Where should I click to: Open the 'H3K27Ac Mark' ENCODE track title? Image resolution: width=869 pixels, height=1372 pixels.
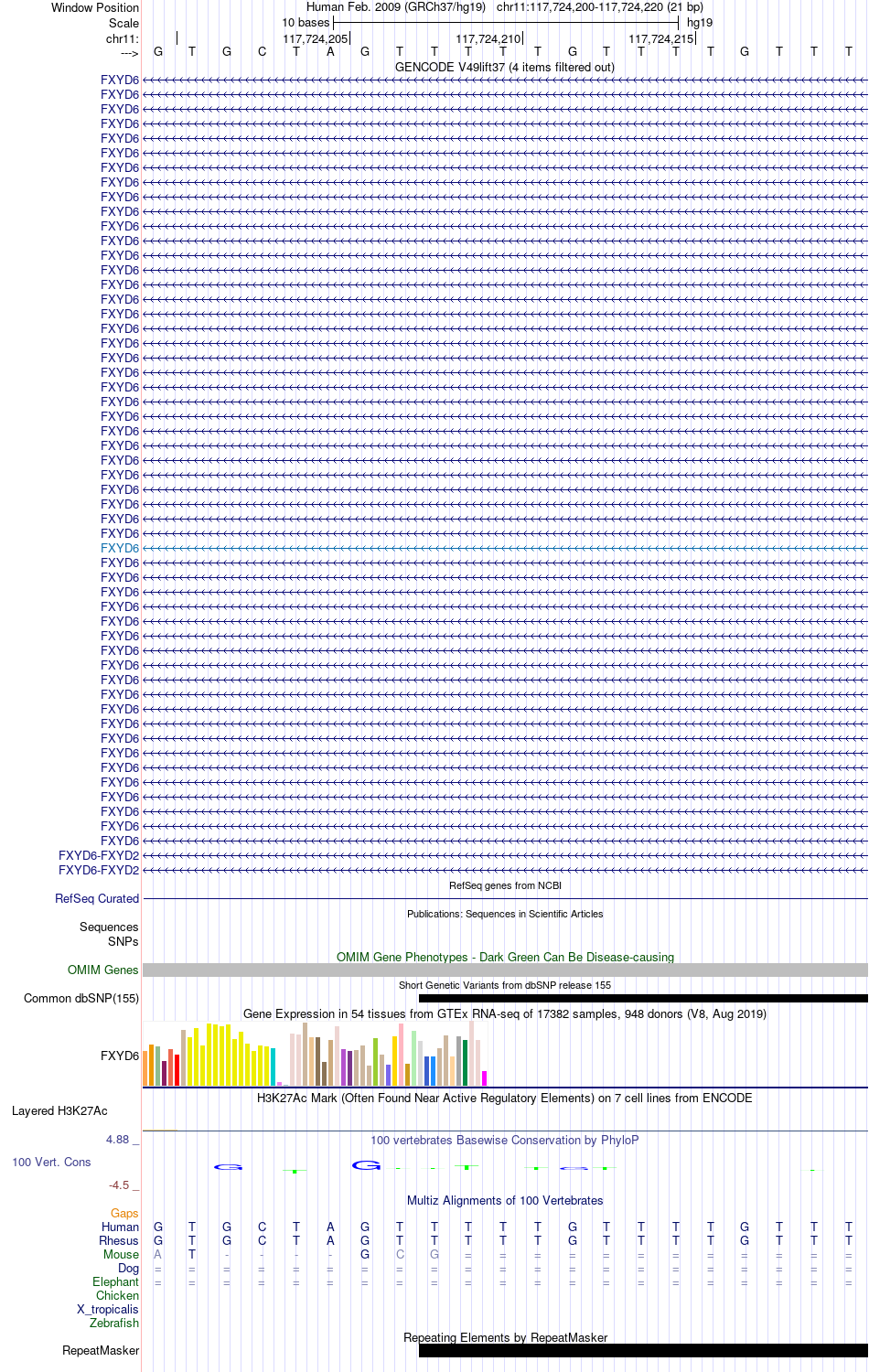pyautogui.click(x=505, y=1098)
